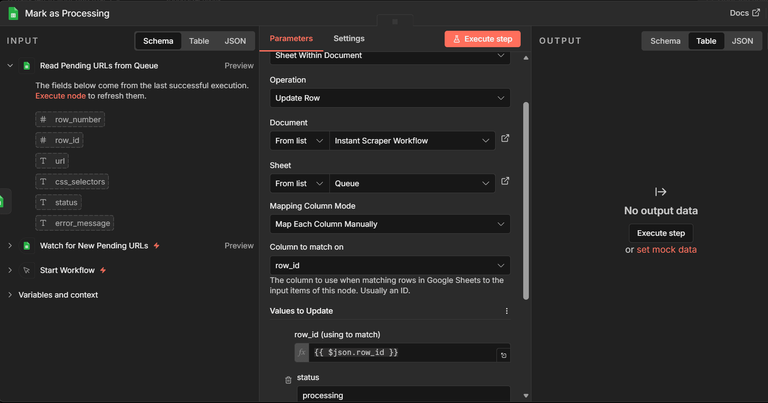Click the parameters panel vertical scrollbar
The height and width of the screenshot is (403, 768).
click(526, 201)
